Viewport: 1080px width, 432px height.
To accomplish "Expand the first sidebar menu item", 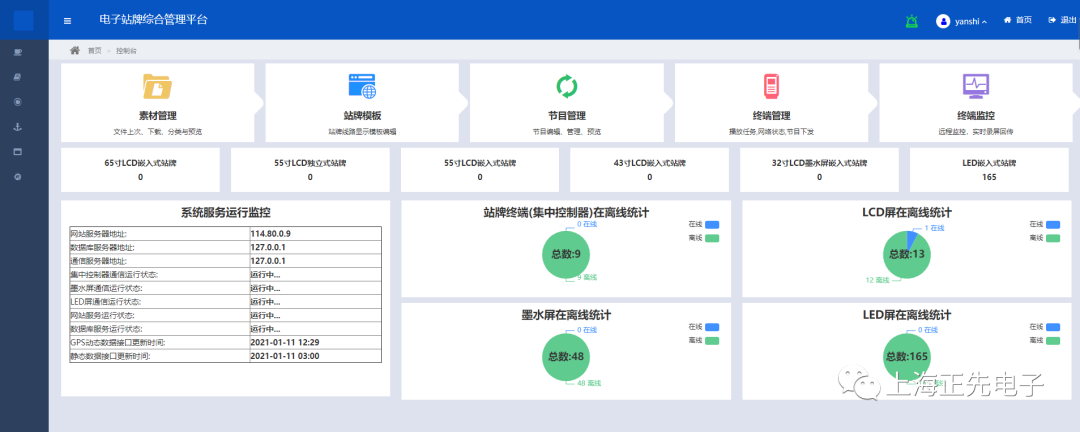I will tap(18, 52).
